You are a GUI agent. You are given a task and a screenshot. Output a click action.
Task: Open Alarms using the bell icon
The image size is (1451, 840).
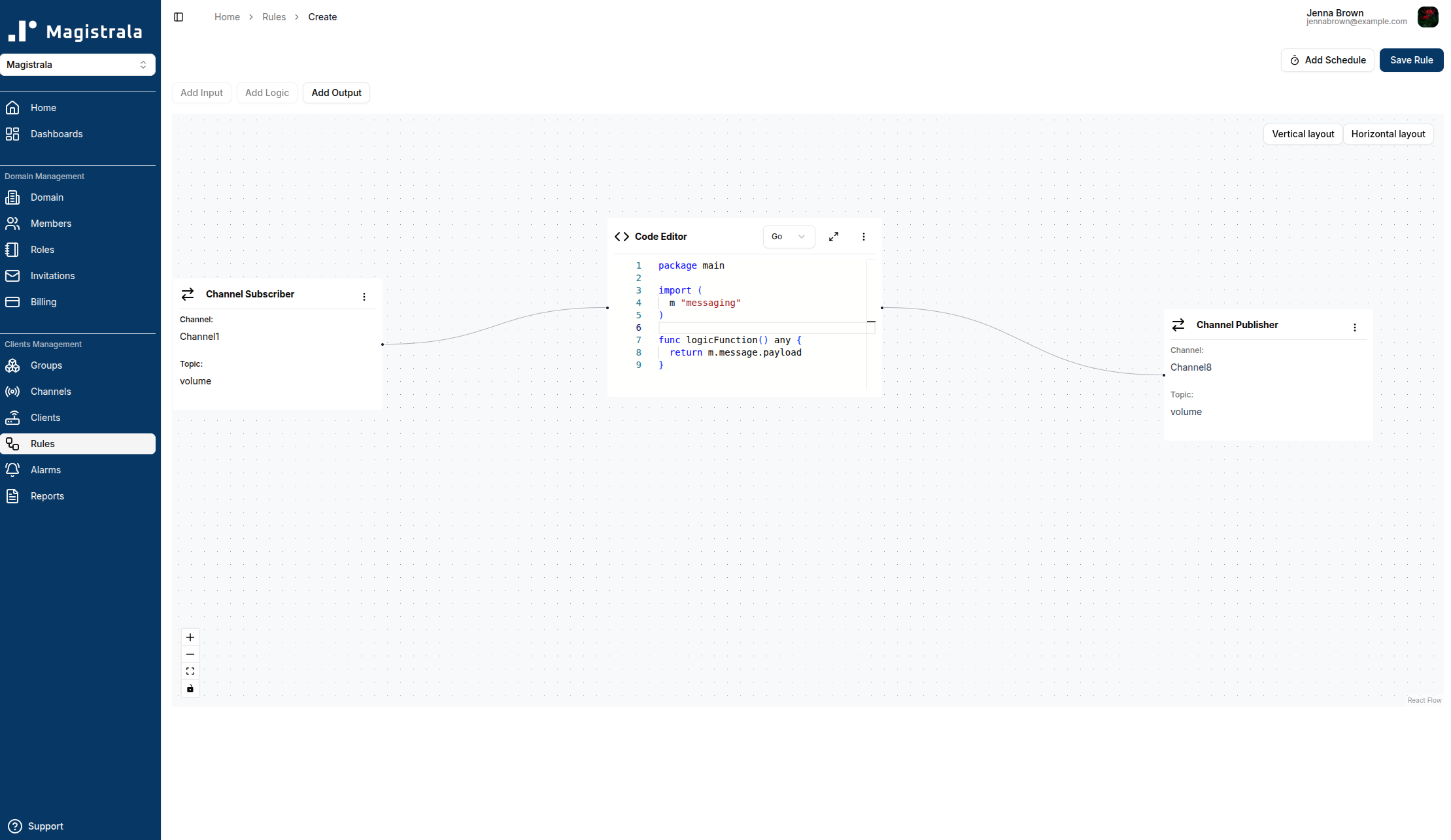(x=13, y=469)
